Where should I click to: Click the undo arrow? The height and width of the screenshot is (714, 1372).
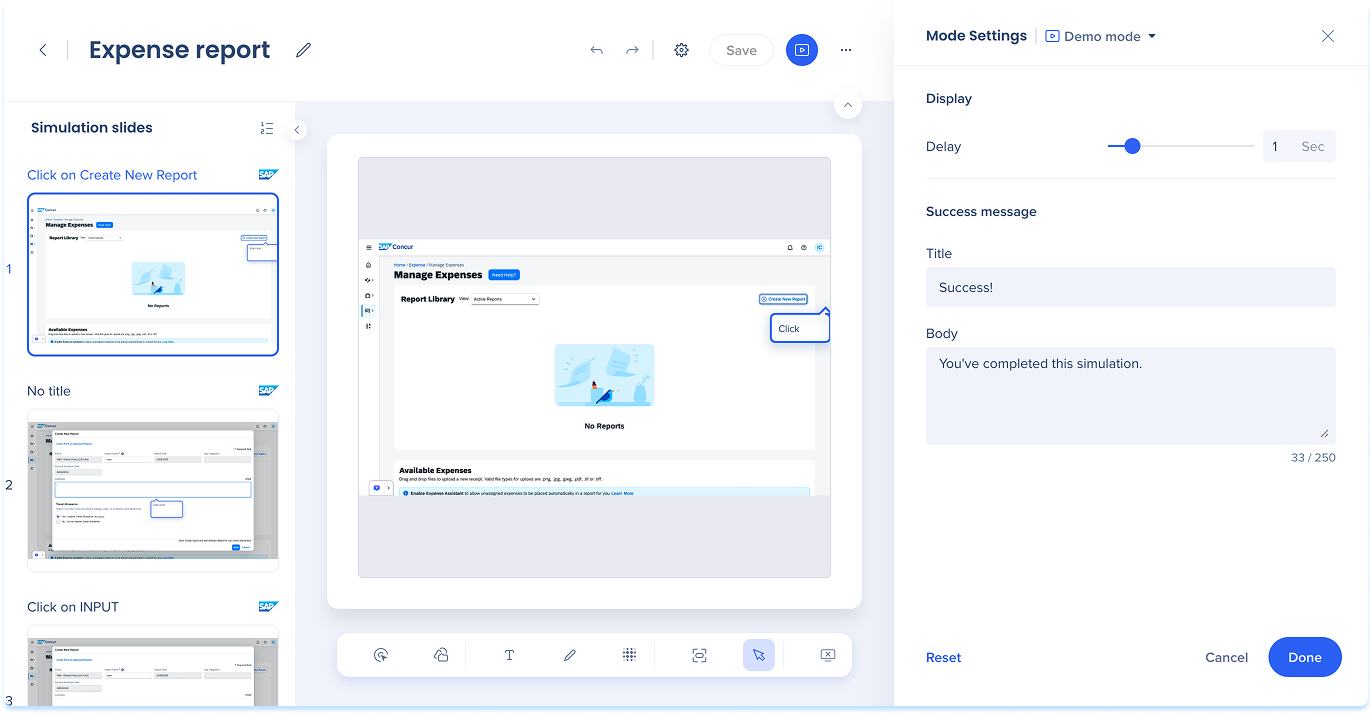[x=596, y=50]
